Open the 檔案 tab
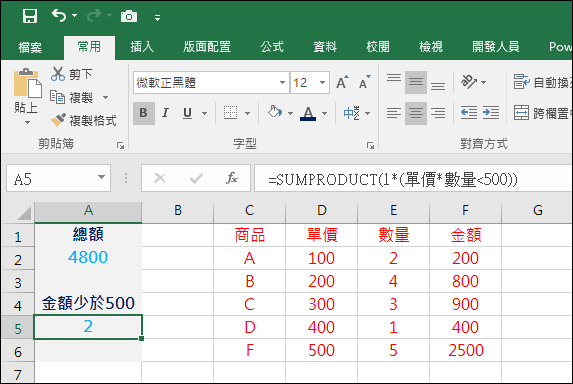The image size is (573, 384). click(x=30, y=47)
